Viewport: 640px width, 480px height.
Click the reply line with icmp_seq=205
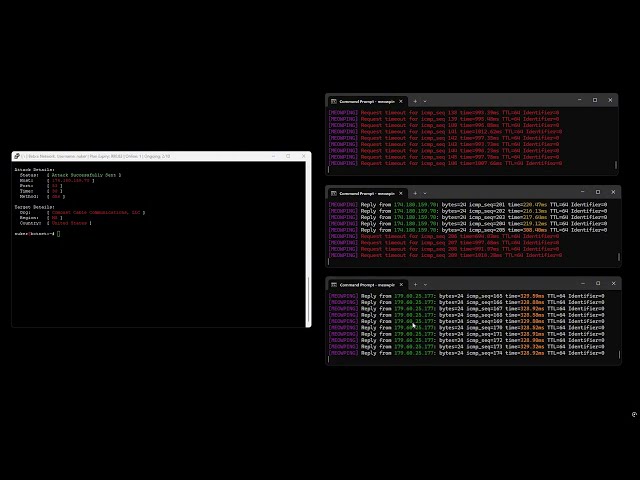pyautogui.click(x=468, y=230)
